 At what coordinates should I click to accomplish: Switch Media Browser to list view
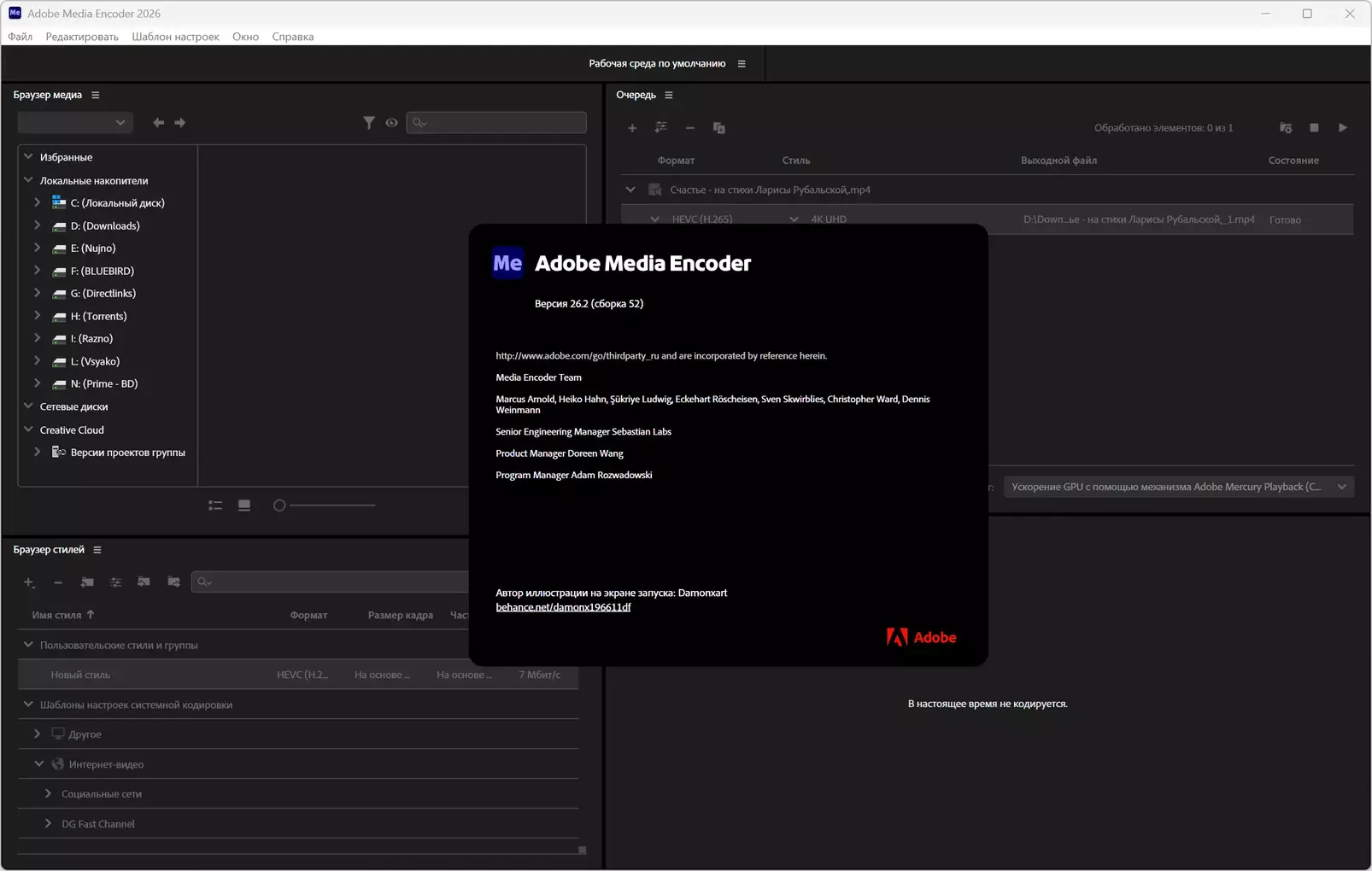215,506
